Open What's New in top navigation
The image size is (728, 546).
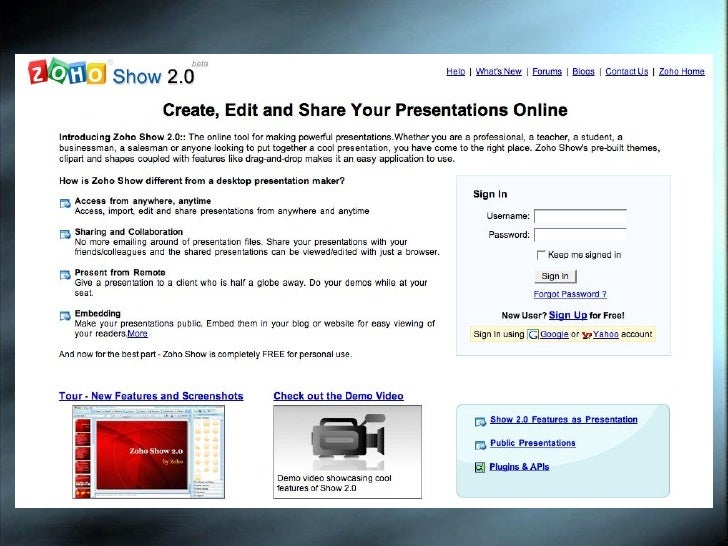coord(499,72)
